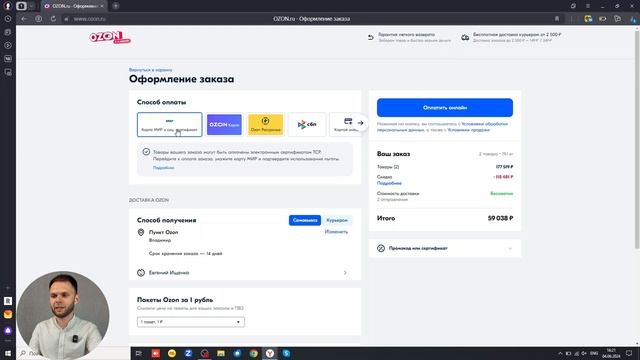
Task: Open the history clock icon in browser sidebar
Action: coord(8,19)
